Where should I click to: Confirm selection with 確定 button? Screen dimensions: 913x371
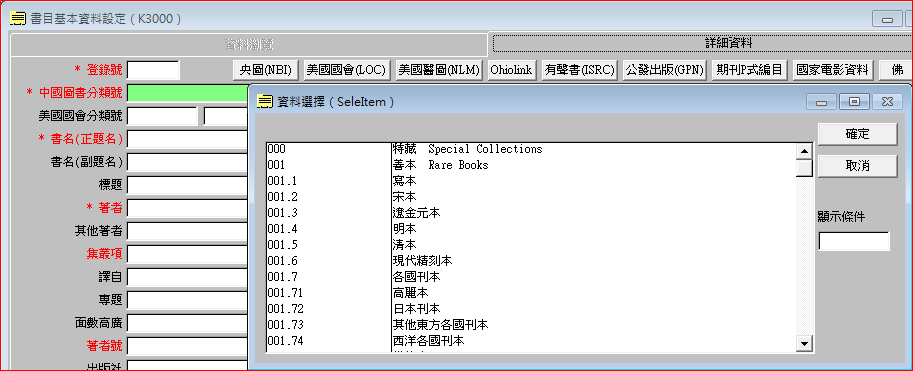857,134
